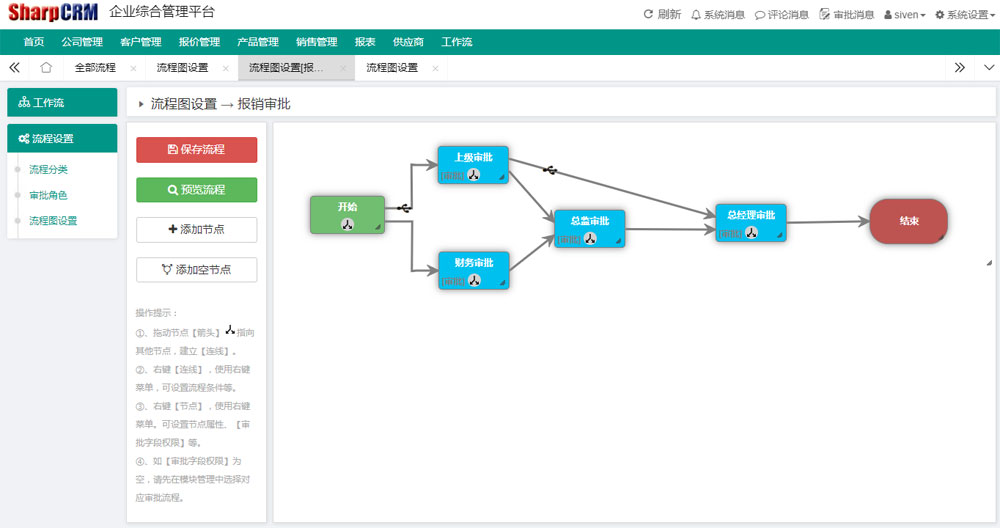Click the 保存流程 button
Viewport: 1000px width, 528px height.
click(x=196, y=149)
